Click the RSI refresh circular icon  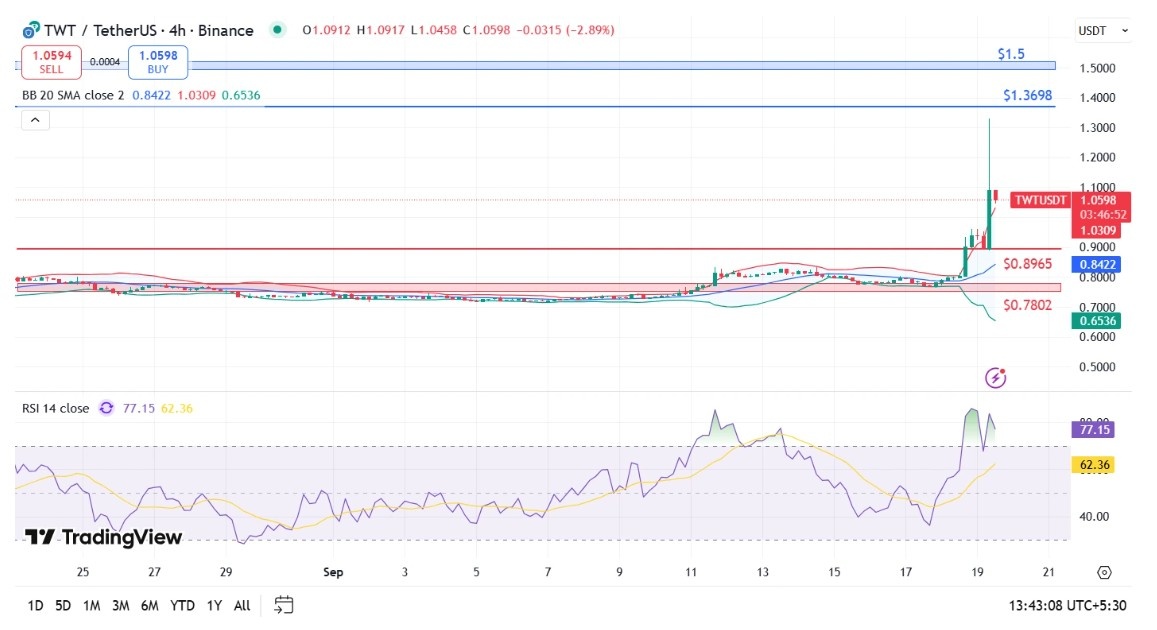click(x=106, y=408)
